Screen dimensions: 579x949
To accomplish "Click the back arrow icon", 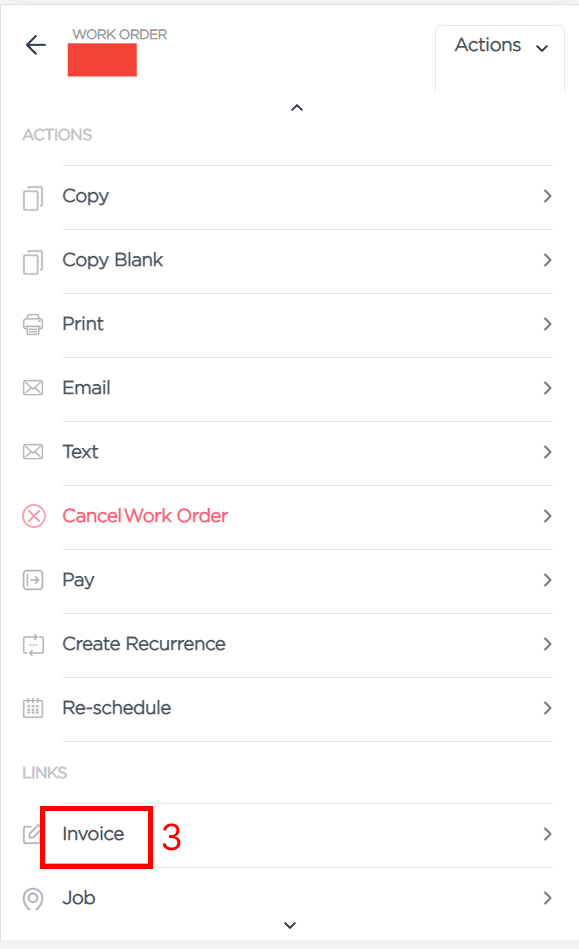I will (x=36, y=45).
